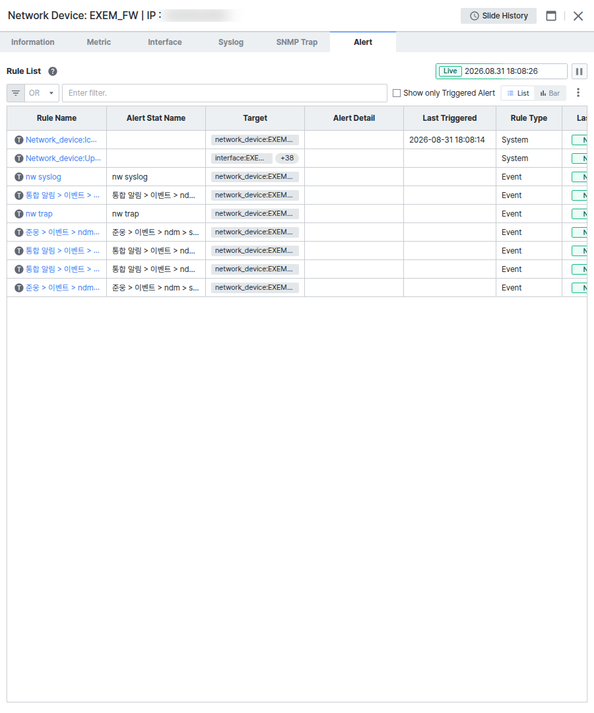Open the Network_device:Up... rule link

63,158
